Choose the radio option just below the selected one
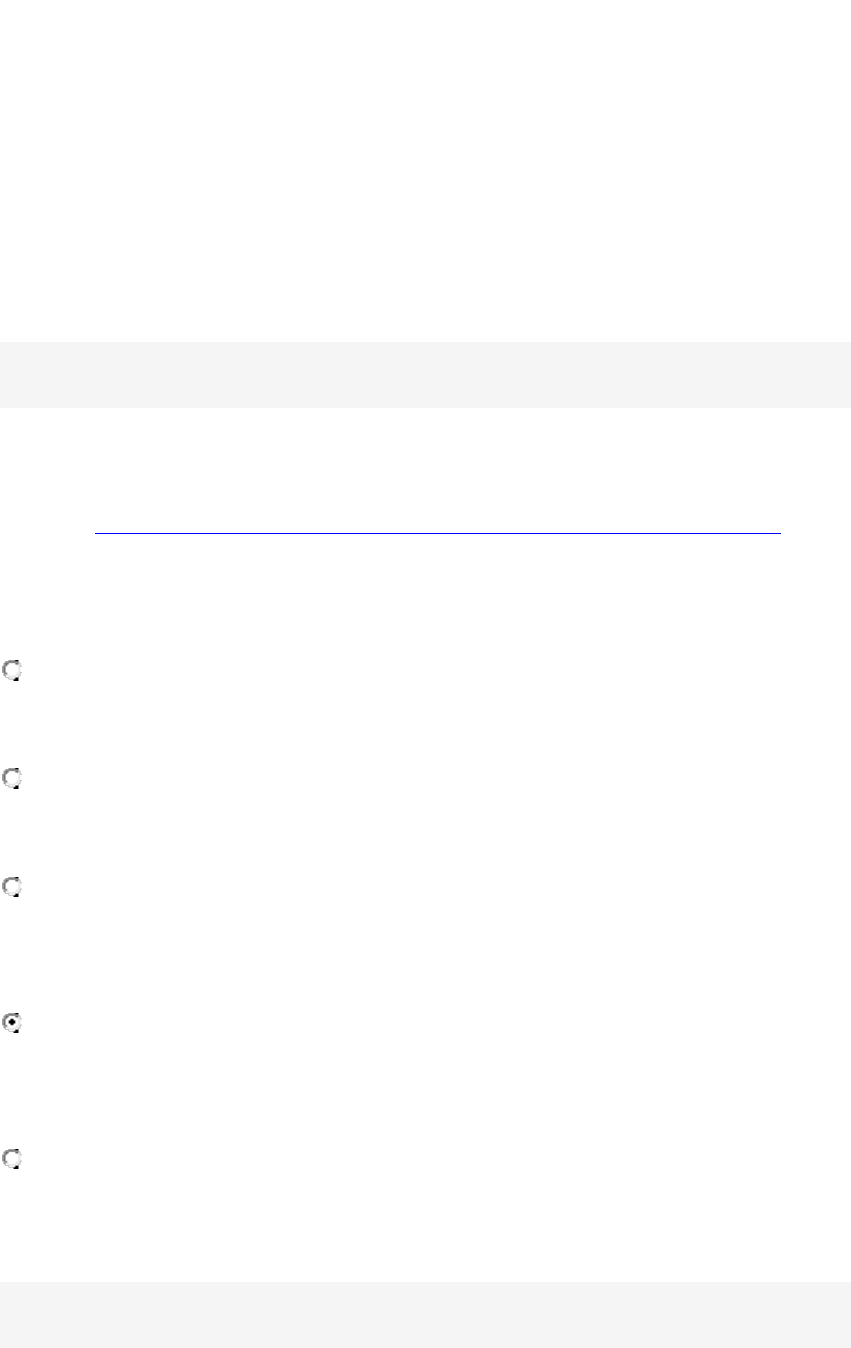 [x=12, y=1159]
